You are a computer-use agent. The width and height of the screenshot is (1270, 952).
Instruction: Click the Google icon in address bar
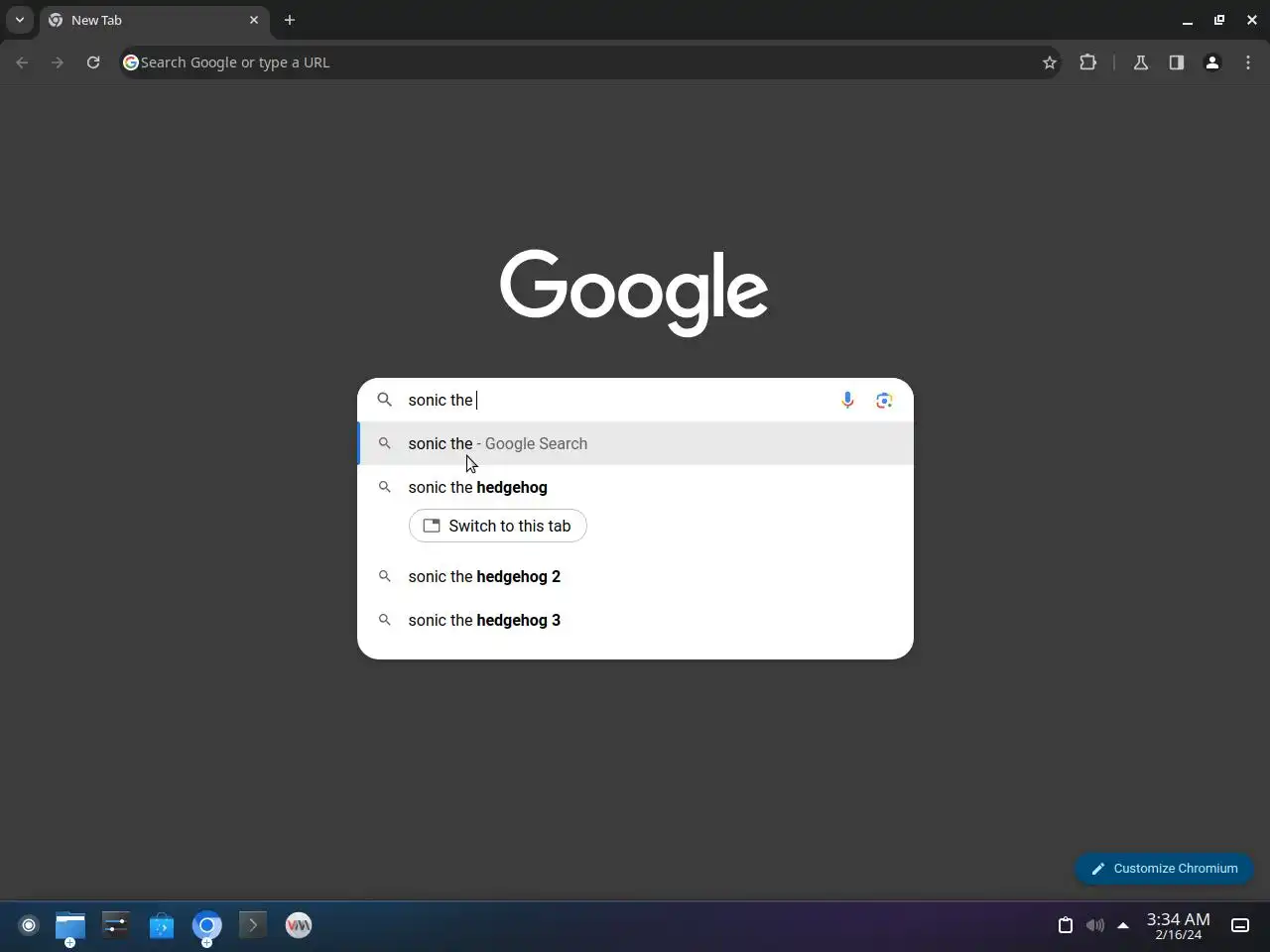(130, 62)
